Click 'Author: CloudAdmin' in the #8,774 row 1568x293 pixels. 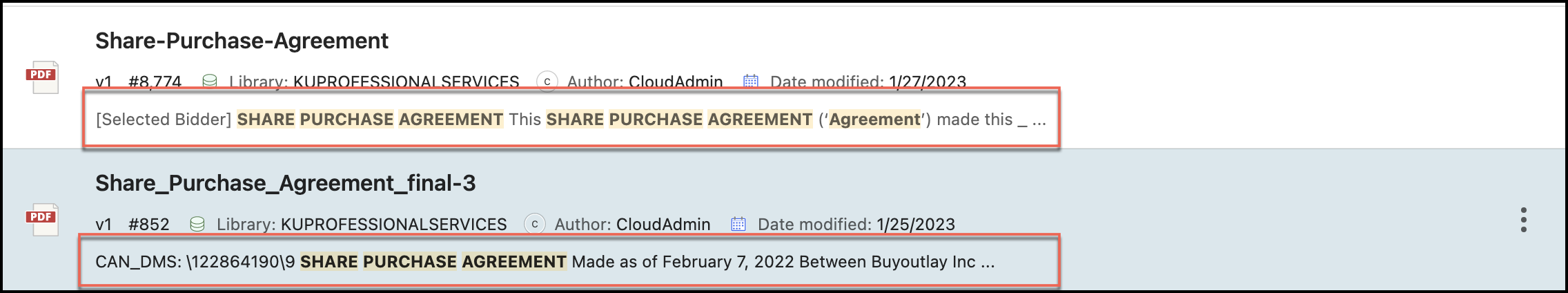[645, 82]
